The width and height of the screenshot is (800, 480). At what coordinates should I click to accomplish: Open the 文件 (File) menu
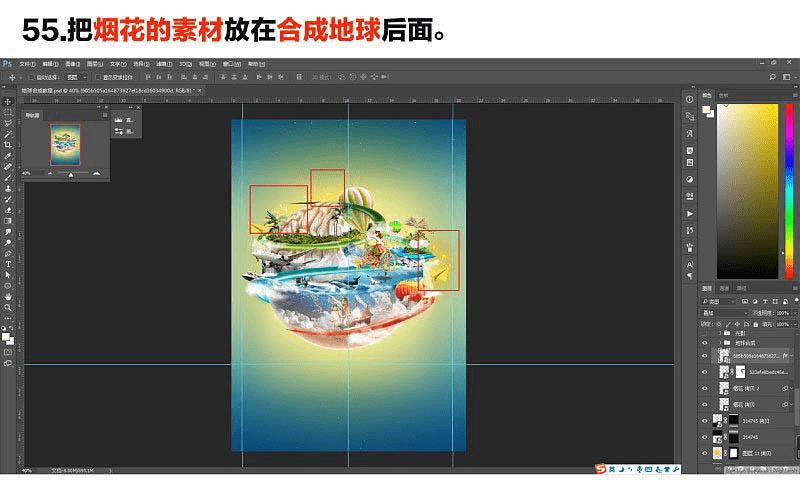(x=27, y=64)
